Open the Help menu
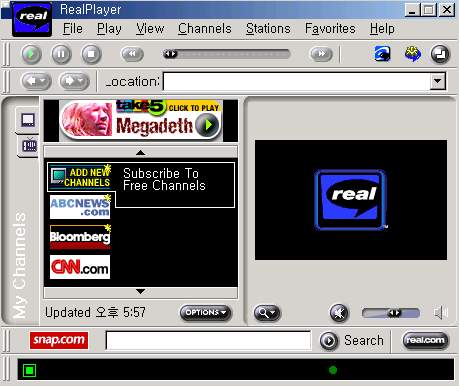The image size is (459, 386). click(382, 29)
